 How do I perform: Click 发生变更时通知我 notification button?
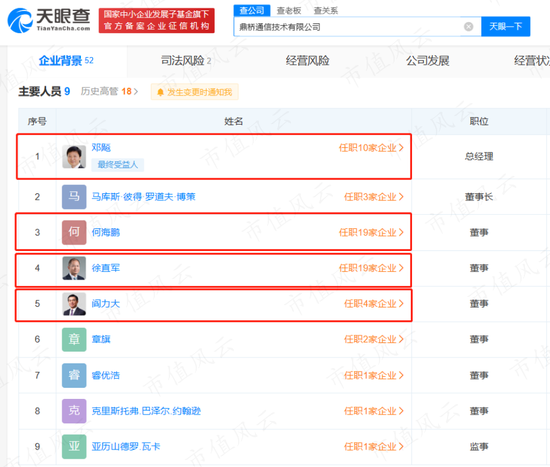pyautogui.click(x=195, y=92)
